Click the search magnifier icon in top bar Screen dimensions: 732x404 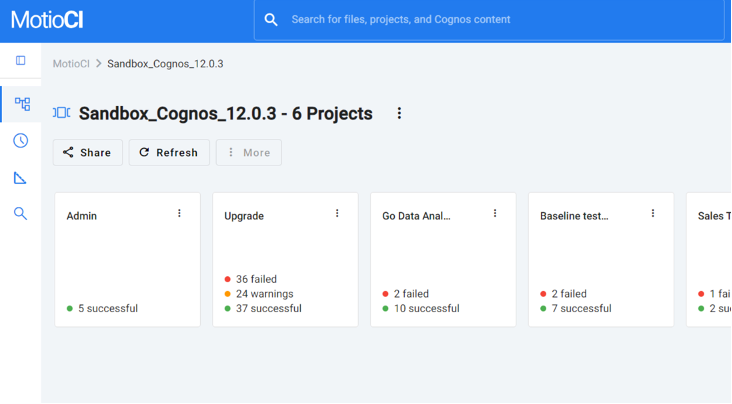(271, 20)
